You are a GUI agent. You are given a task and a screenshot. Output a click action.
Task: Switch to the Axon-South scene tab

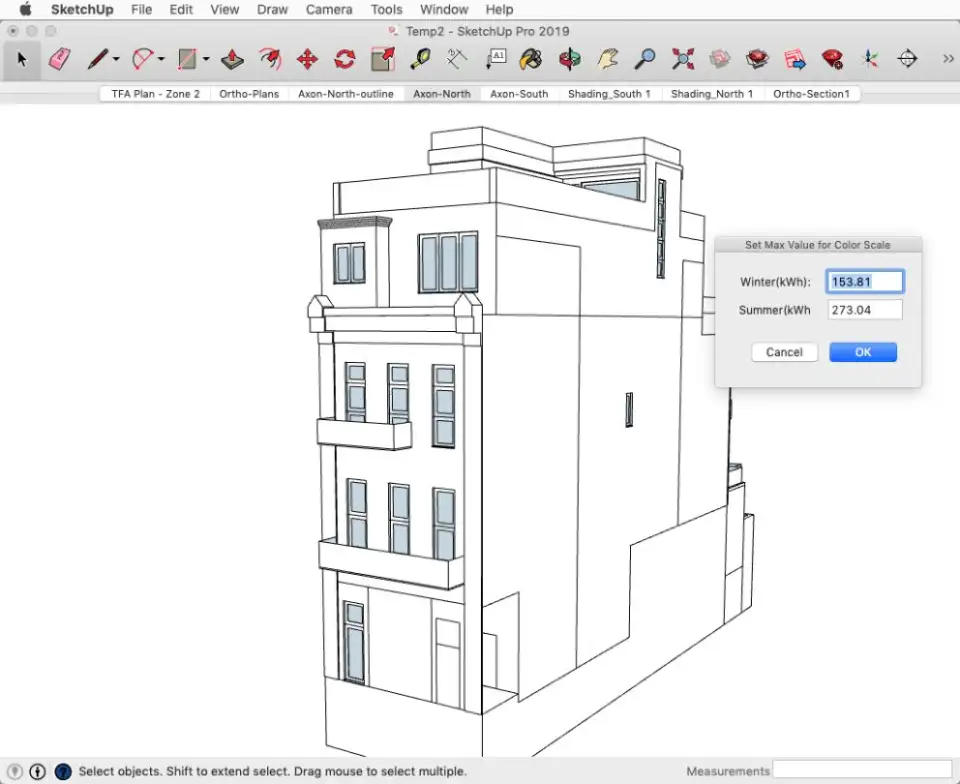click(519, 94)
